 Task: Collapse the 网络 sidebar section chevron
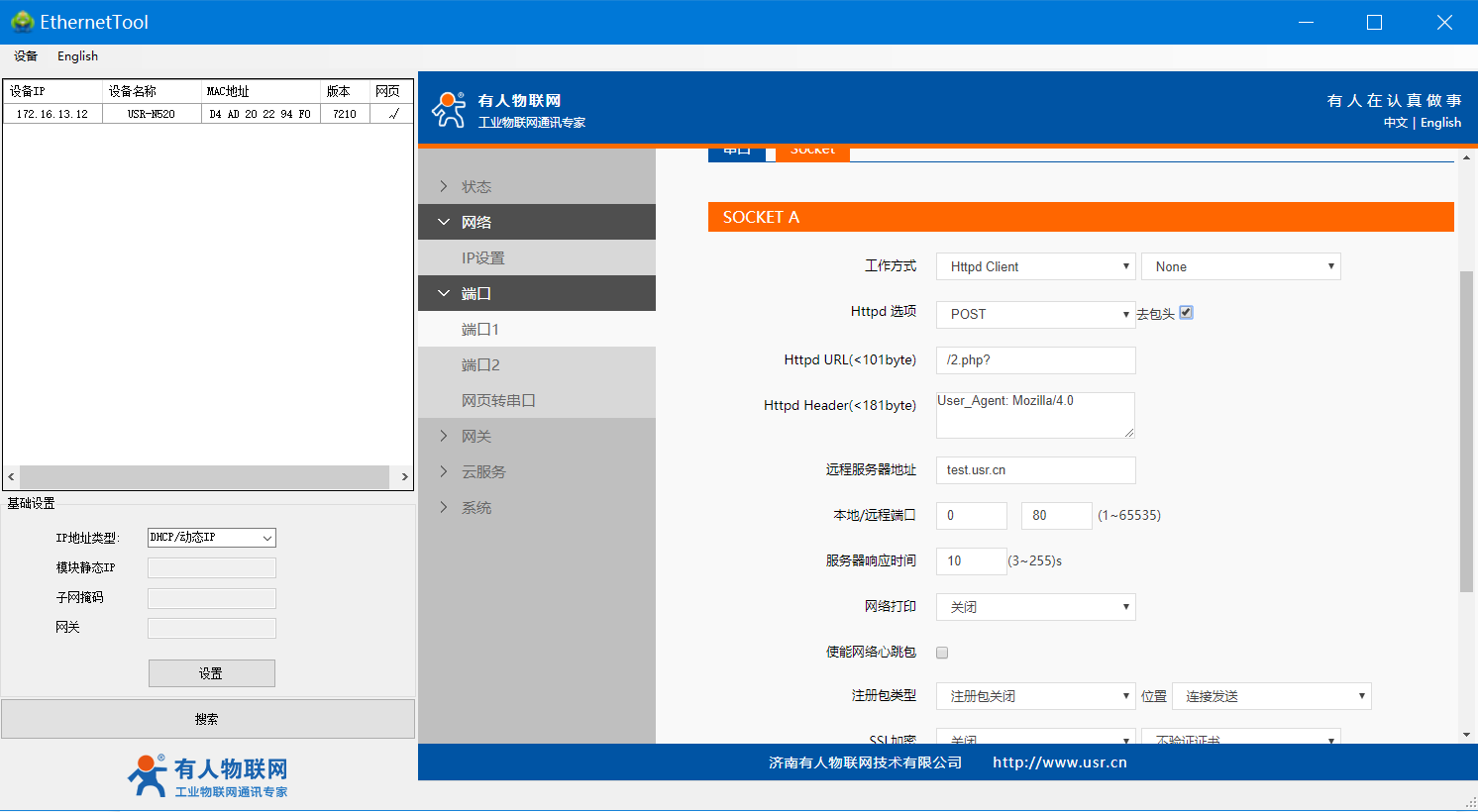pos(444,223)
